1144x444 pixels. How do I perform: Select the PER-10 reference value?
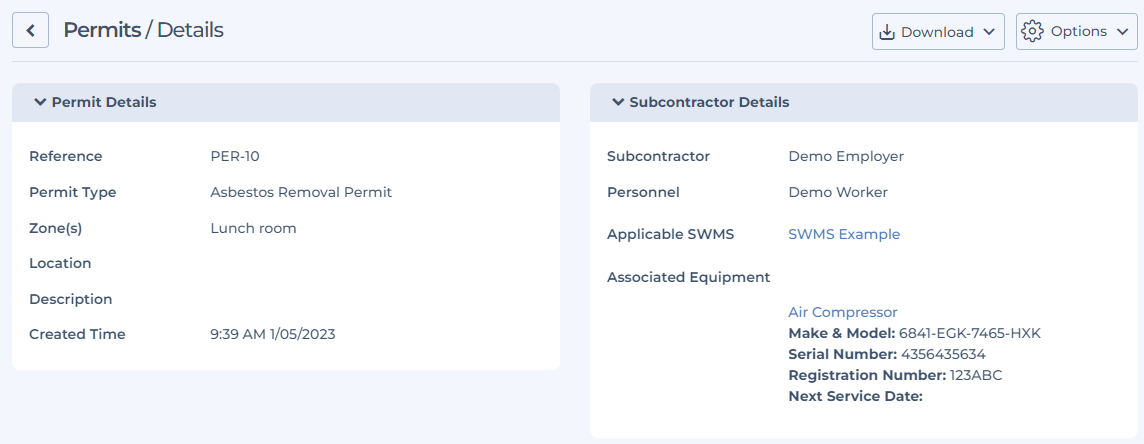tap(235, 156)
